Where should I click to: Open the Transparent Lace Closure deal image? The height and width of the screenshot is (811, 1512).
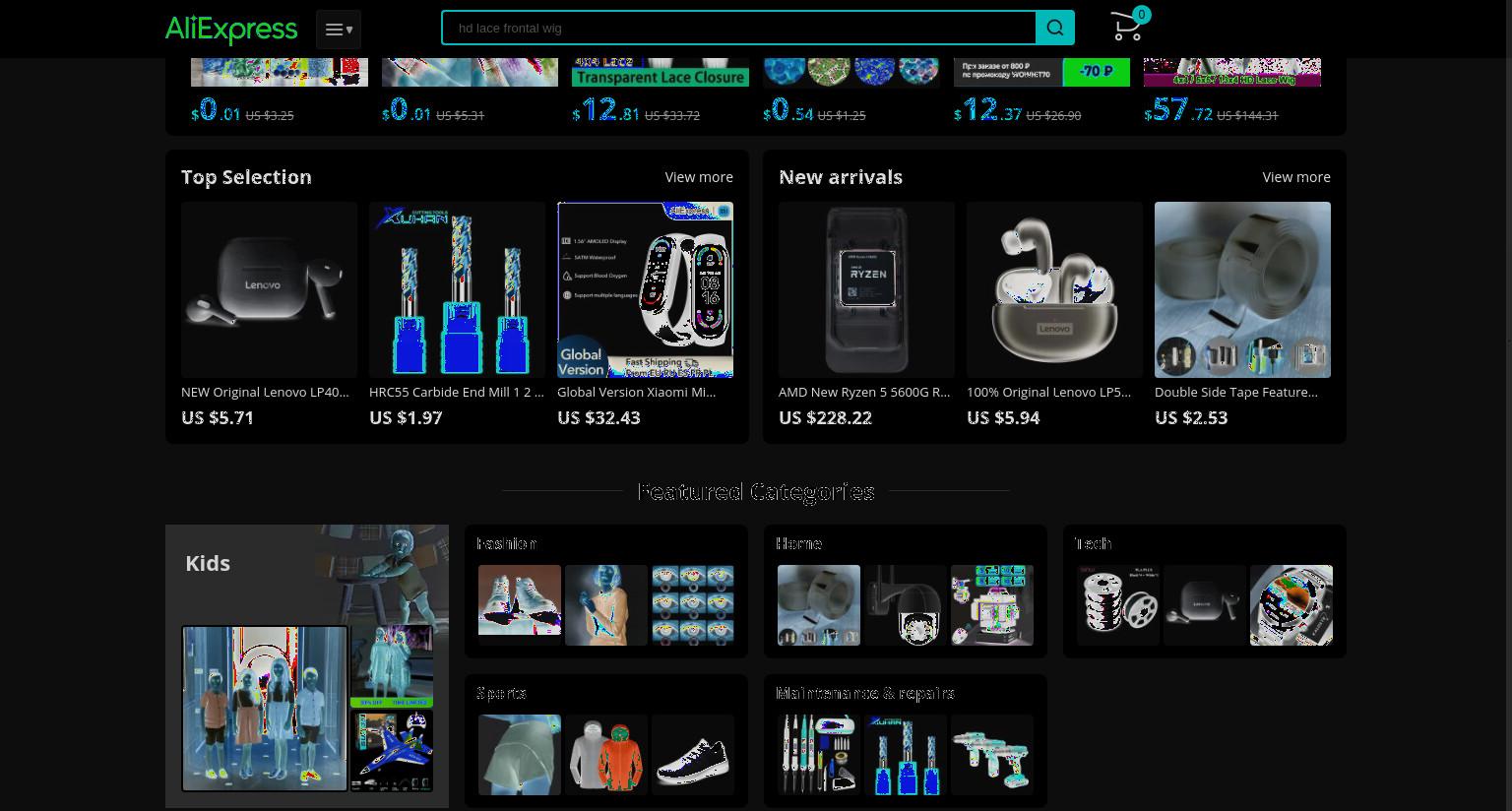tap(661, 72)
